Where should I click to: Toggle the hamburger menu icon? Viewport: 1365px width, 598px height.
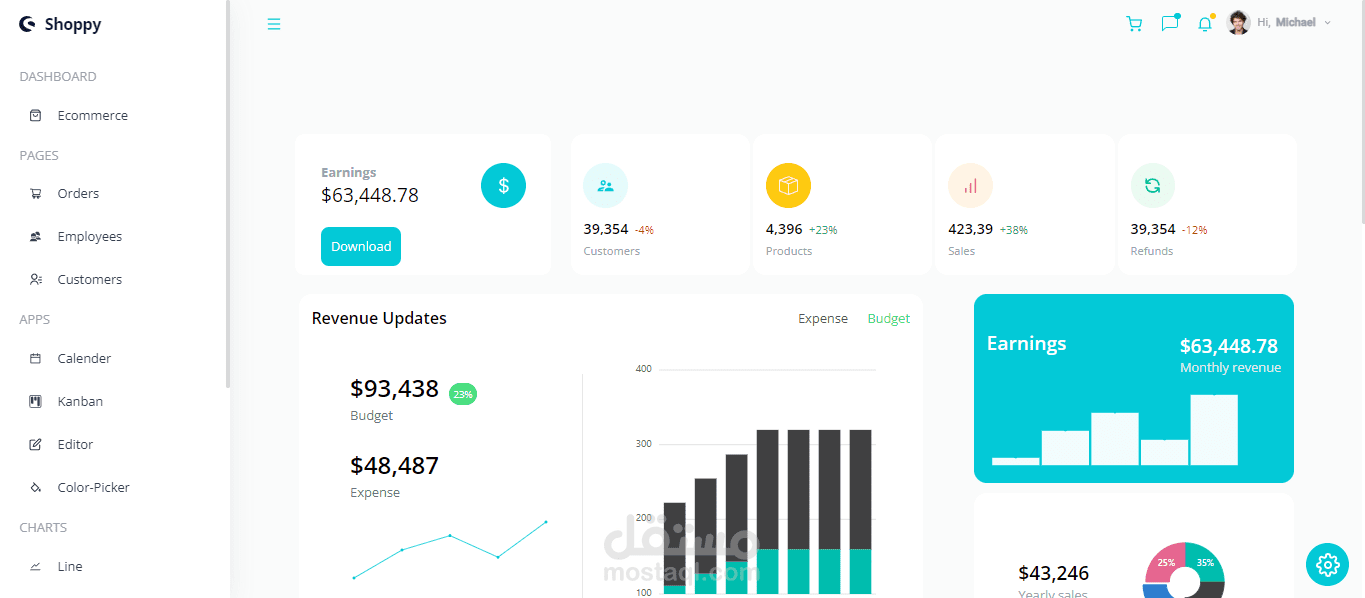(x=274, y=24)
